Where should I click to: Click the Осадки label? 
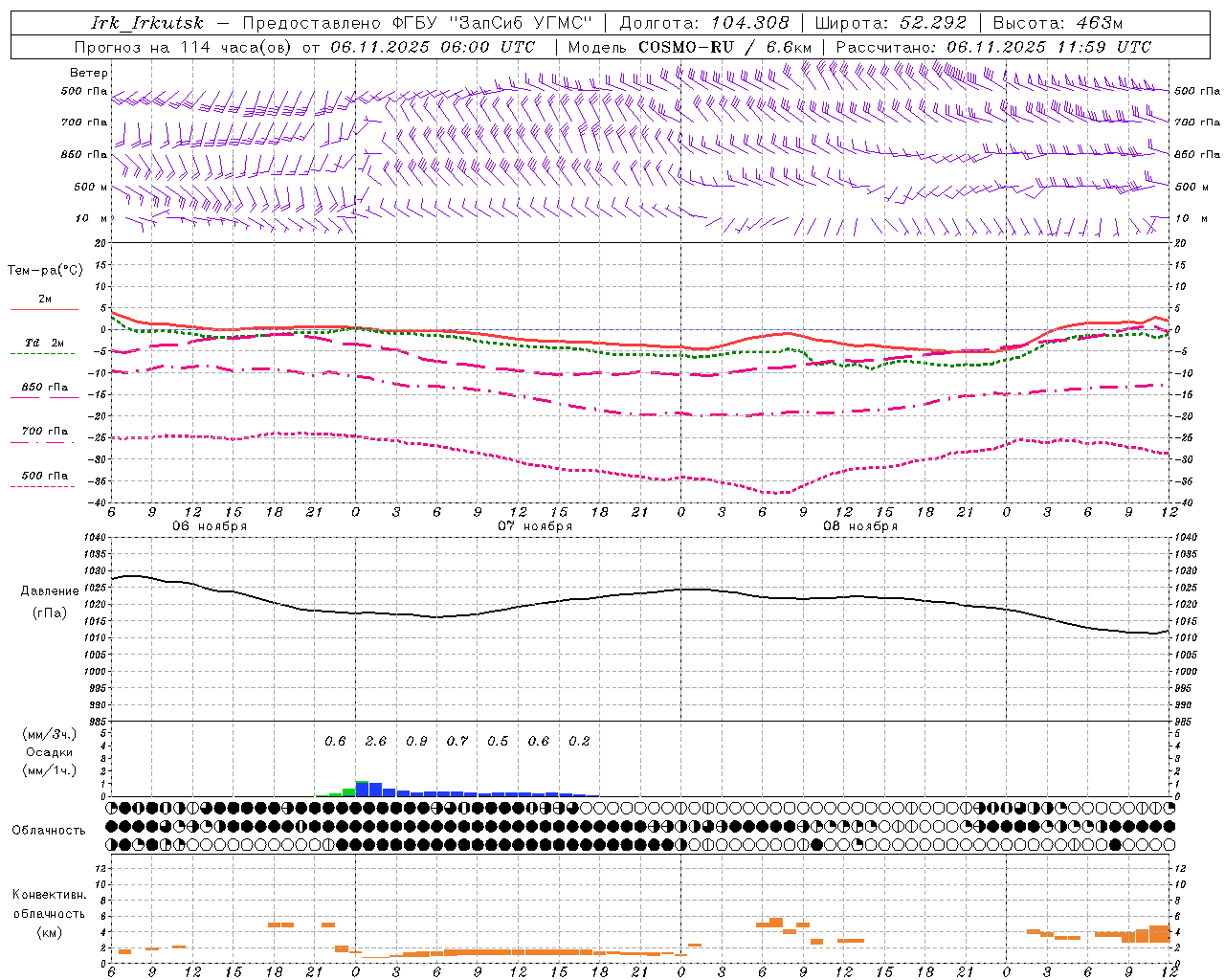point(50,752)
